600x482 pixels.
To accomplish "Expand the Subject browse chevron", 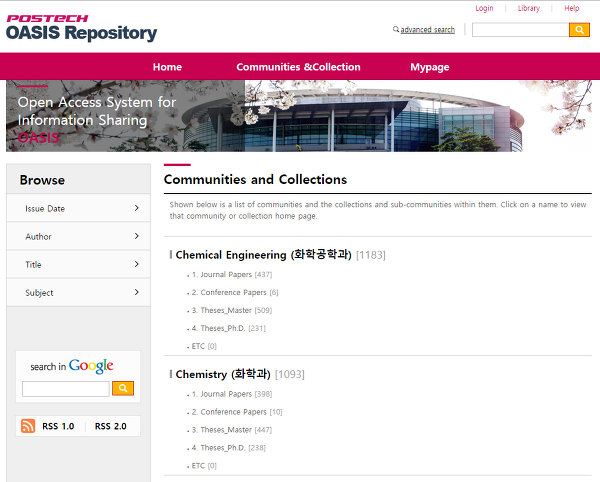I will (x=137, y=292).
